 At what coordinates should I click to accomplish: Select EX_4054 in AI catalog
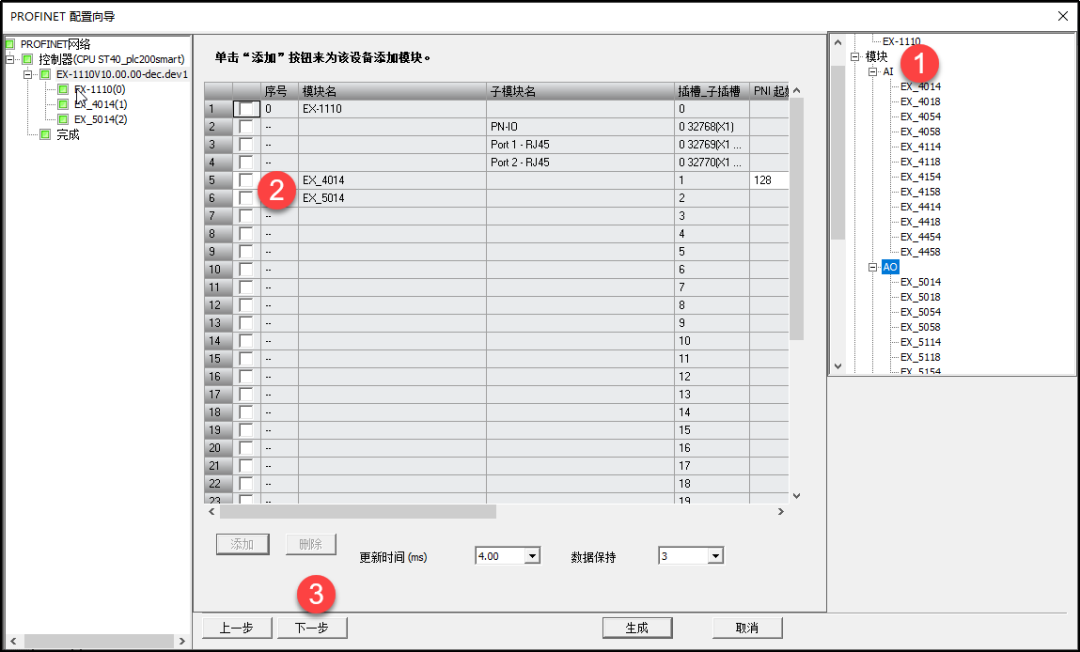pos(920,117)
